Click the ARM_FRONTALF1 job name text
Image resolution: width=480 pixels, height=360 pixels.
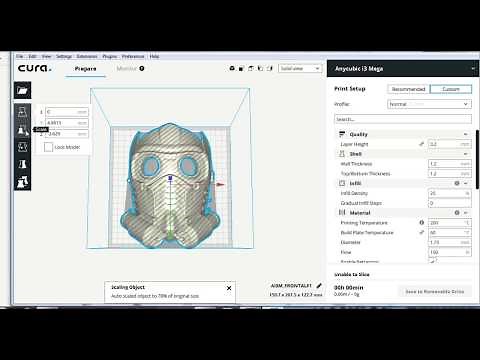[291, 286]
